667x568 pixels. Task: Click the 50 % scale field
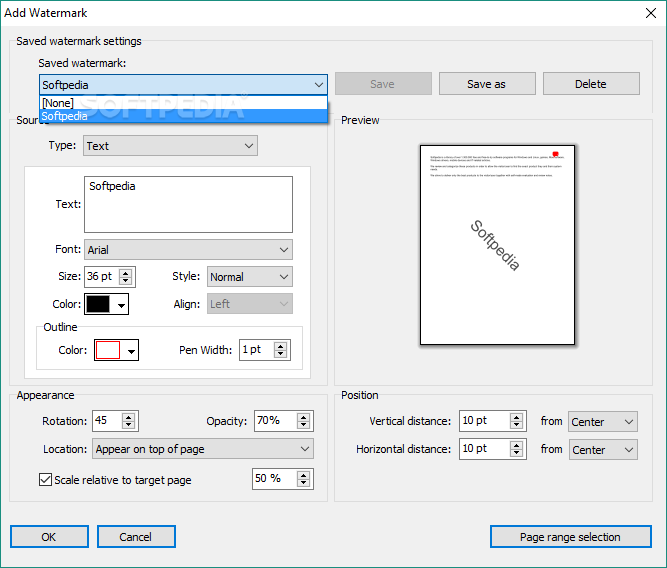tap(275, 479)
